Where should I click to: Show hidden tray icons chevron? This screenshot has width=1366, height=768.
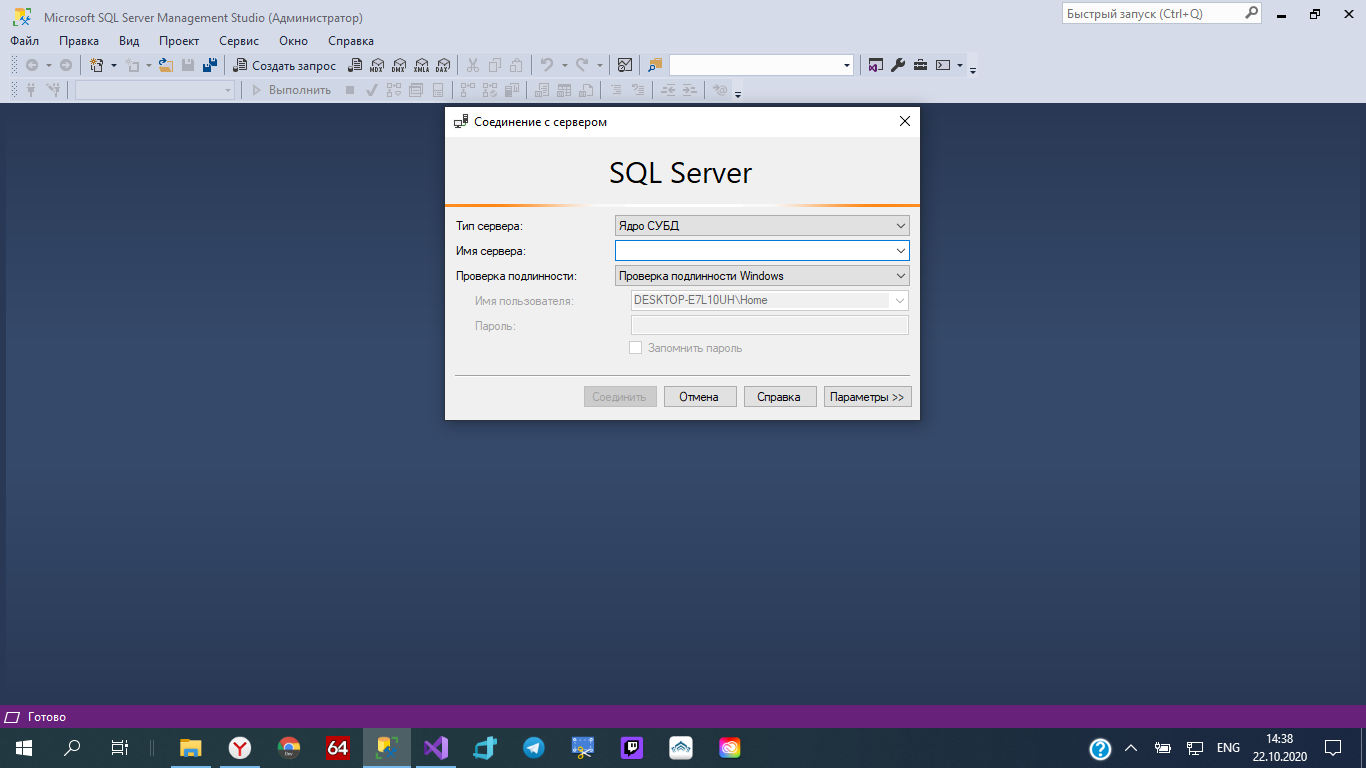[x=1131, y=748]
